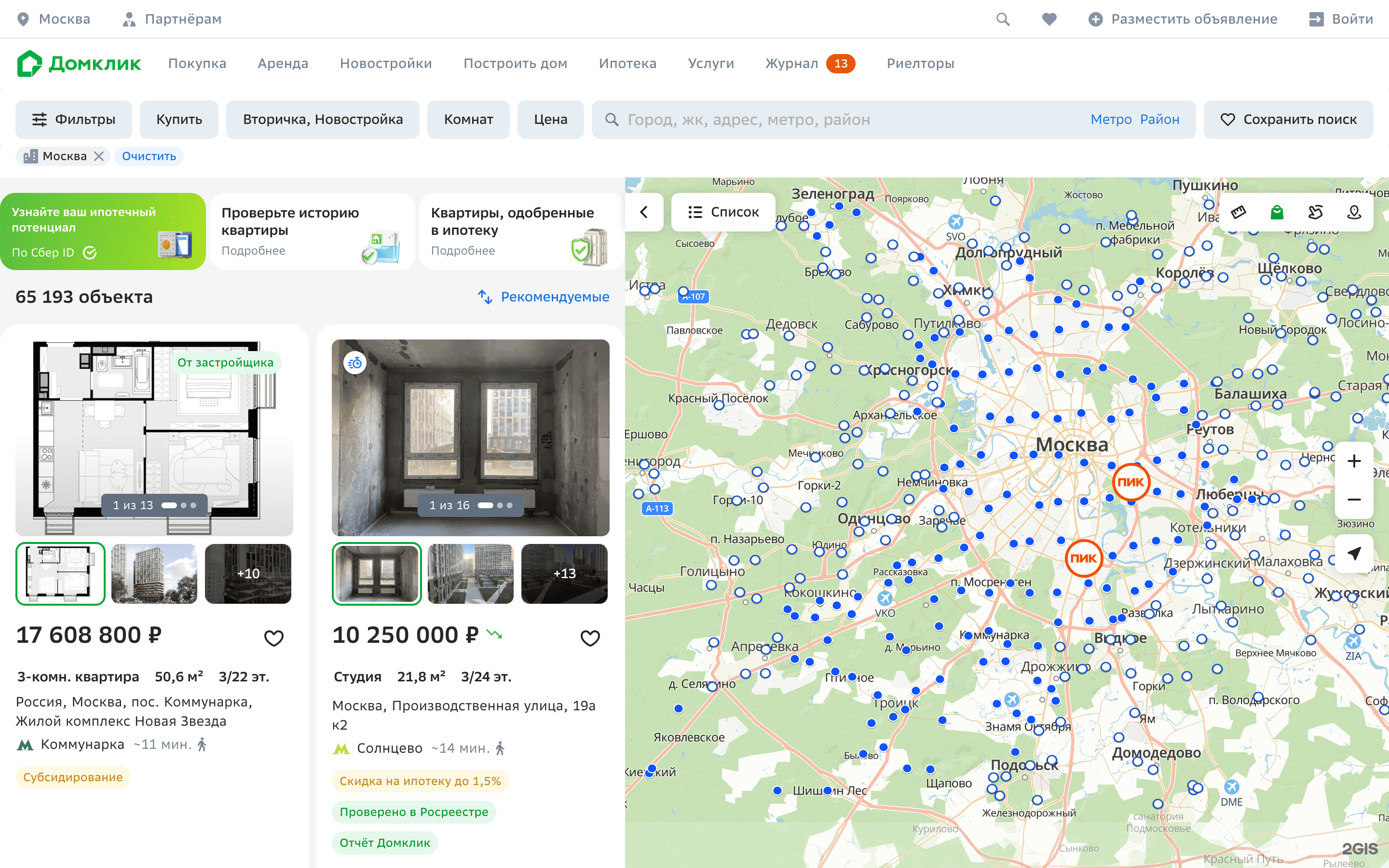The width and height of the screenshot is (1389, 868).
Task: Click Очистить to clear filters
Action: tap(149, 156)
